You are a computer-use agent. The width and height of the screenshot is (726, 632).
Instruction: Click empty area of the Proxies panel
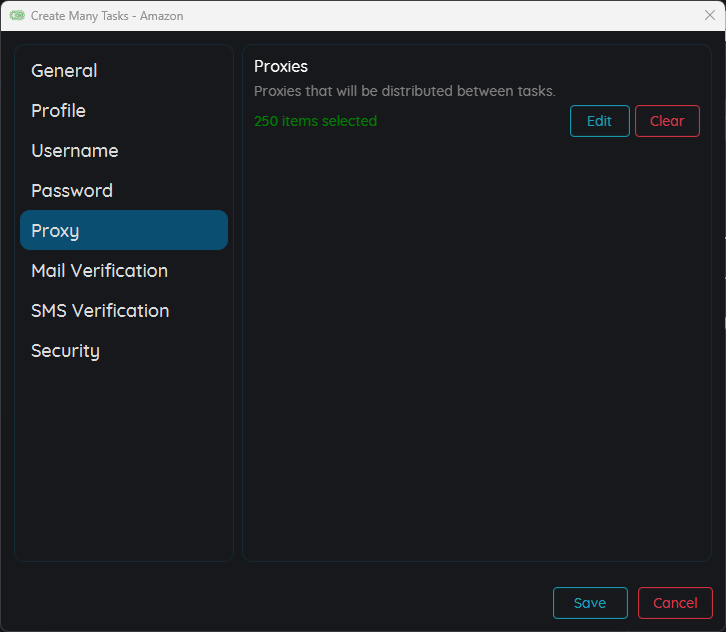coord(476,350)
